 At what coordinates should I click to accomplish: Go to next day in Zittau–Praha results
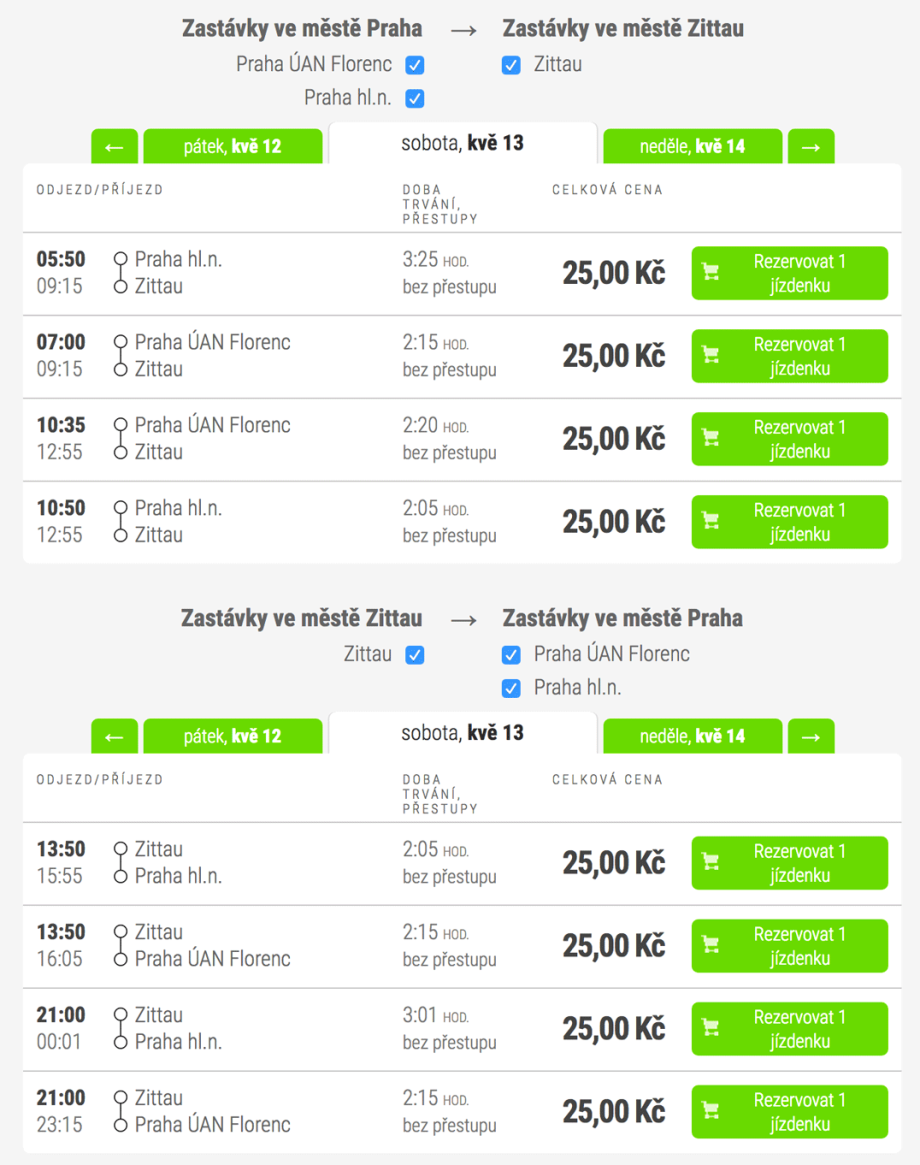(810, 737)
